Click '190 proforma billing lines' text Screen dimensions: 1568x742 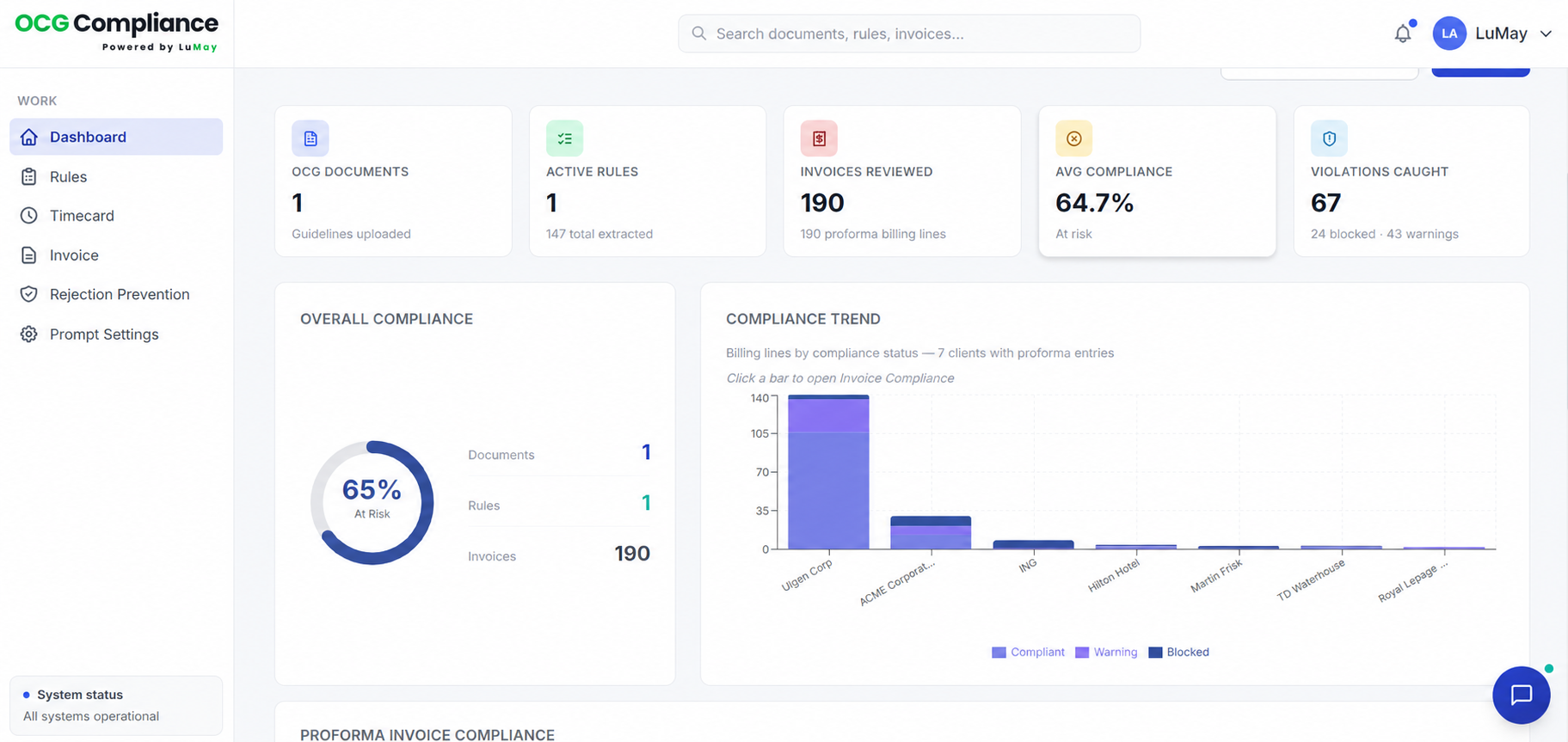click(x=873, y=234)
